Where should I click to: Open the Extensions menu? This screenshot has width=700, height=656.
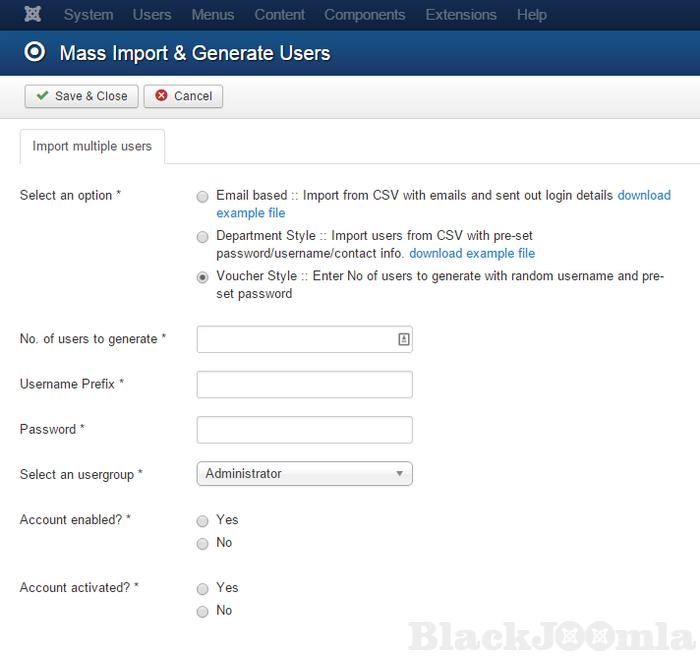click(460, 15)
